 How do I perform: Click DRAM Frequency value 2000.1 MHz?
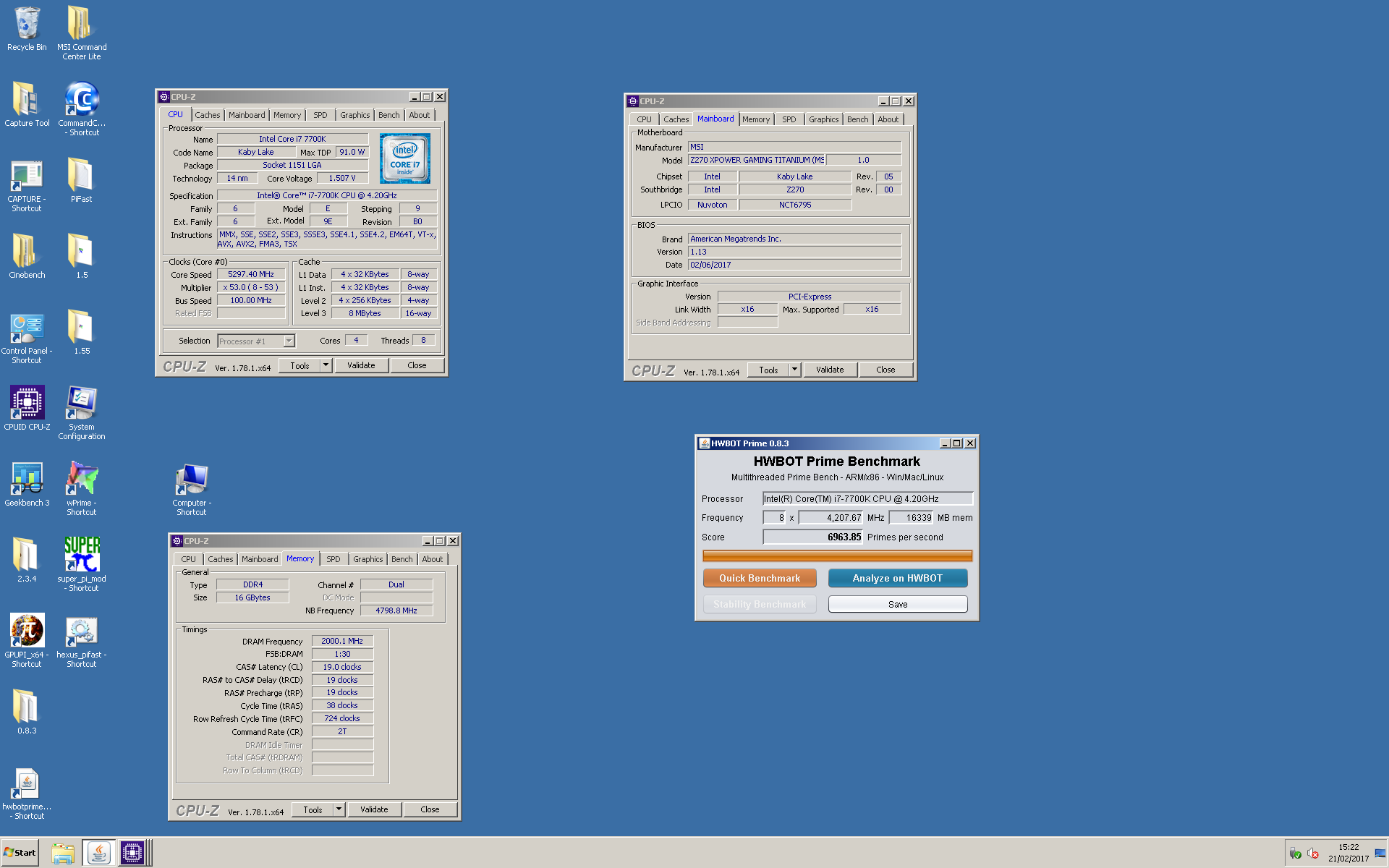point(342,641)
